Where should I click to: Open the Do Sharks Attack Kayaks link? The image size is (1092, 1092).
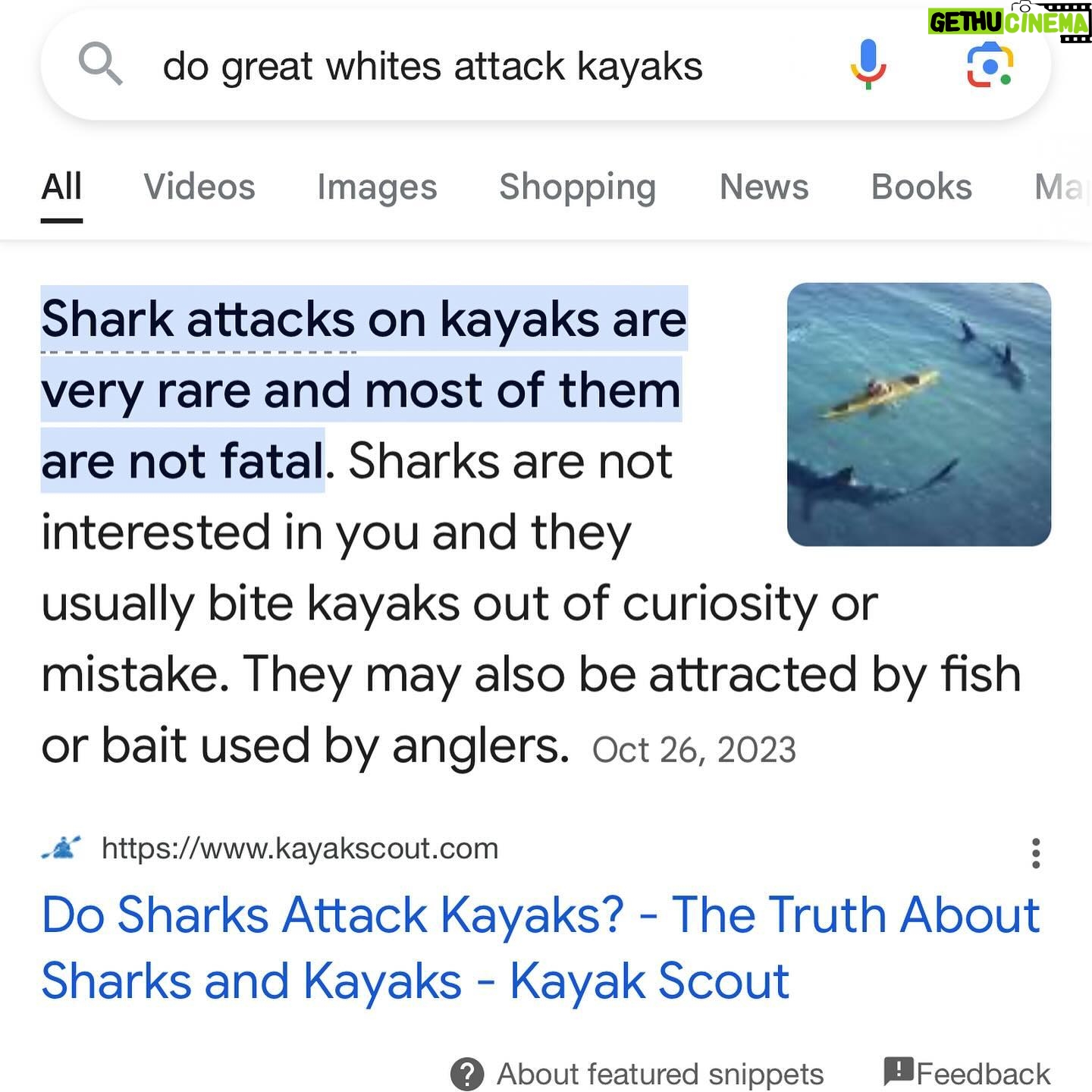(540, 947)
